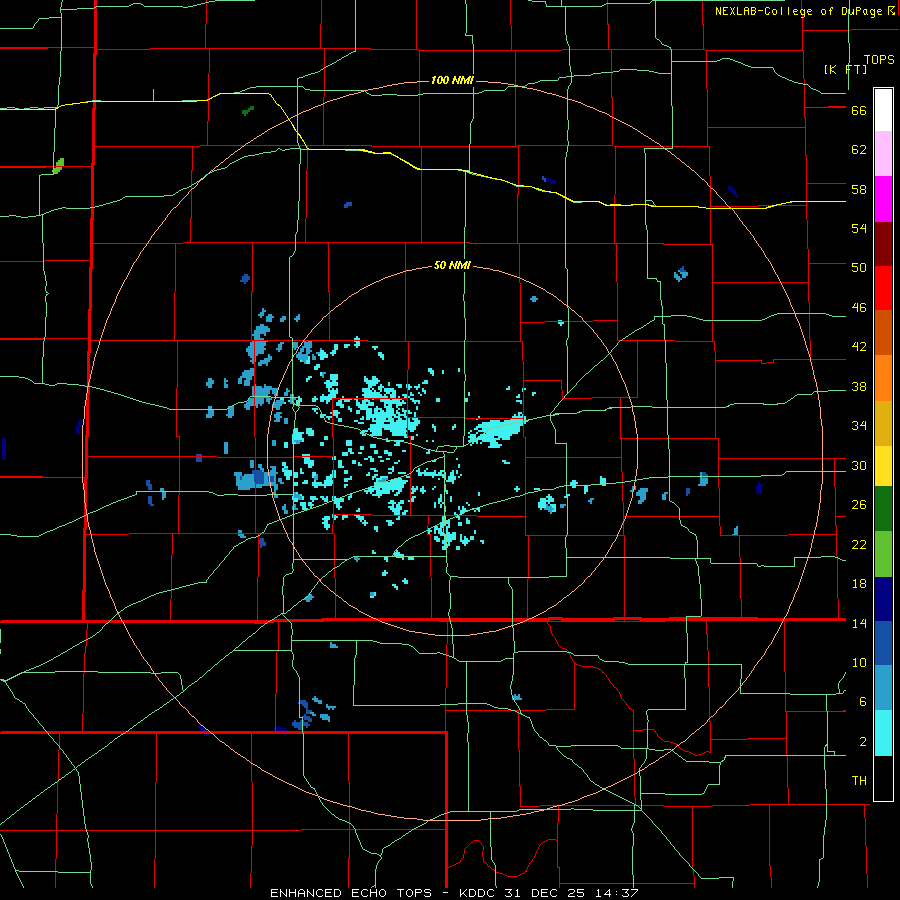Click the '54' legend value
Screen dimensions: 900x900
pyautogui.click(x=859, y=228)
